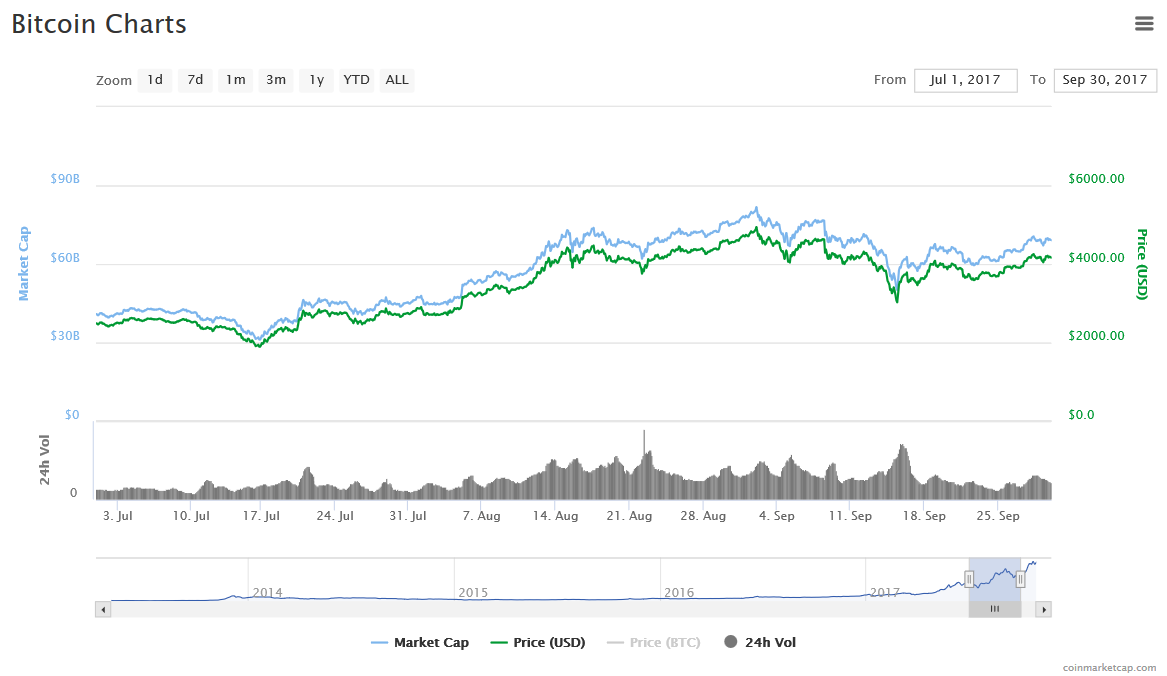Set zoom range to 3m
Image resolution: width=1167 pixels, height=676 pixels.
click(x=275, y=80)
